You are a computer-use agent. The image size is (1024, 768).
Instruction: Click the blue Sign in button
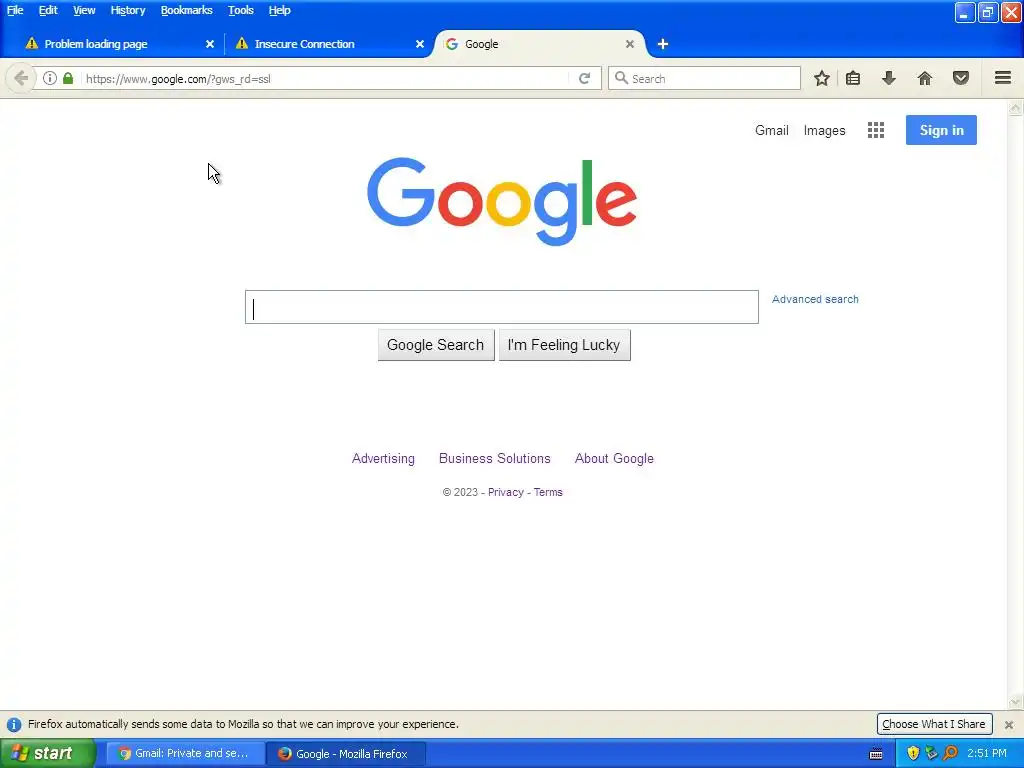[x=941, y=130]
